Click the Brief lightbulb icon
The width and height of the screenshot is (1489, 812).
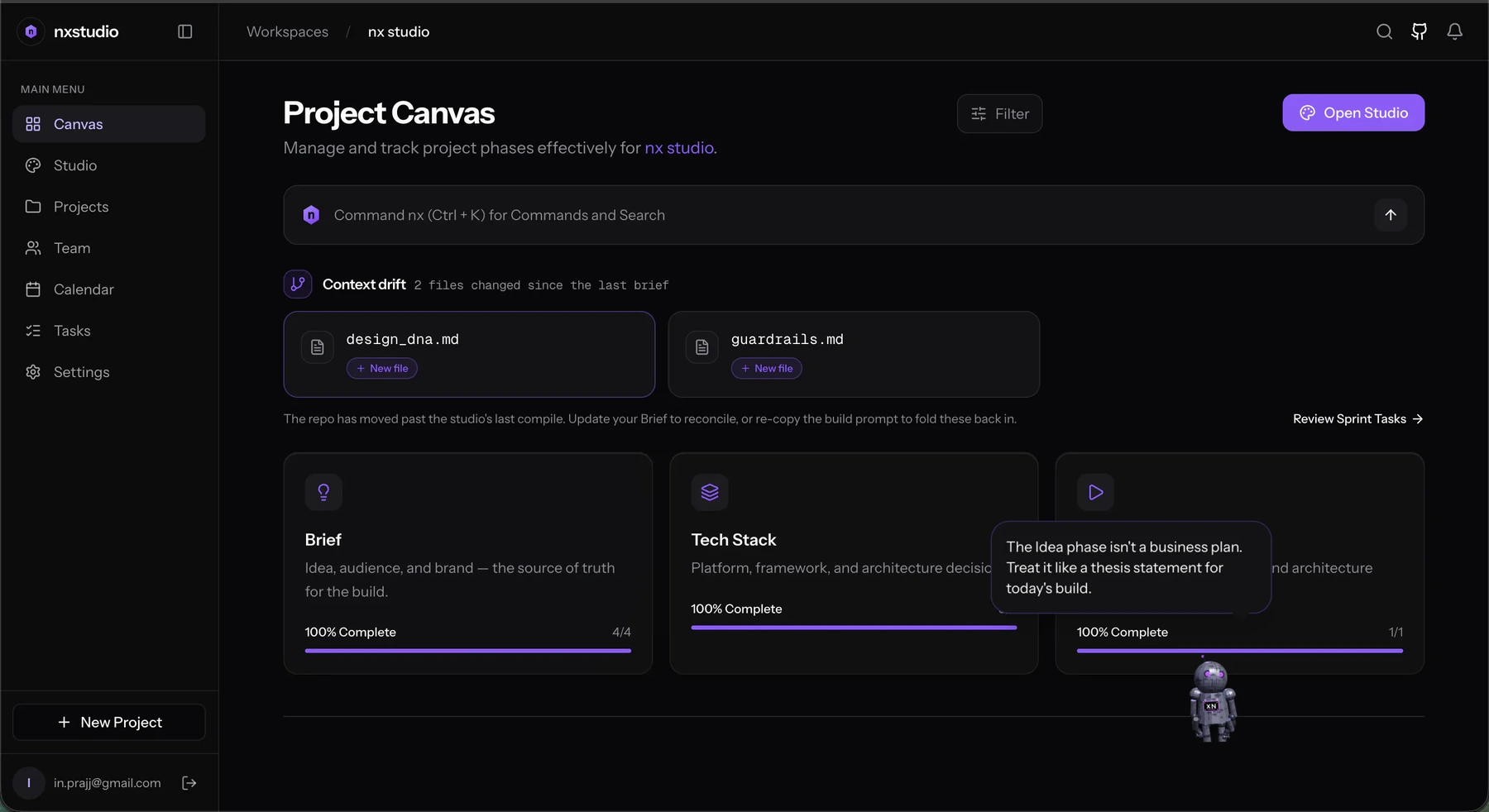(323, 492)
